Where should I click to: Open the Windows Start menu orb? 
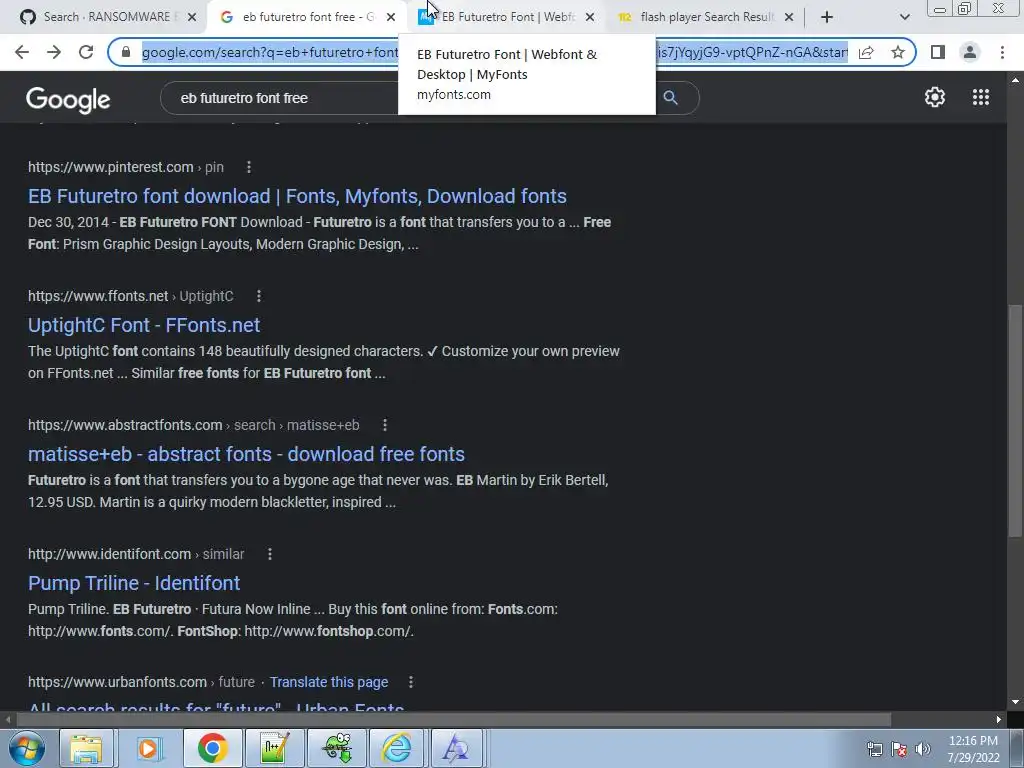pyautogui.click(x=27, y=748)
